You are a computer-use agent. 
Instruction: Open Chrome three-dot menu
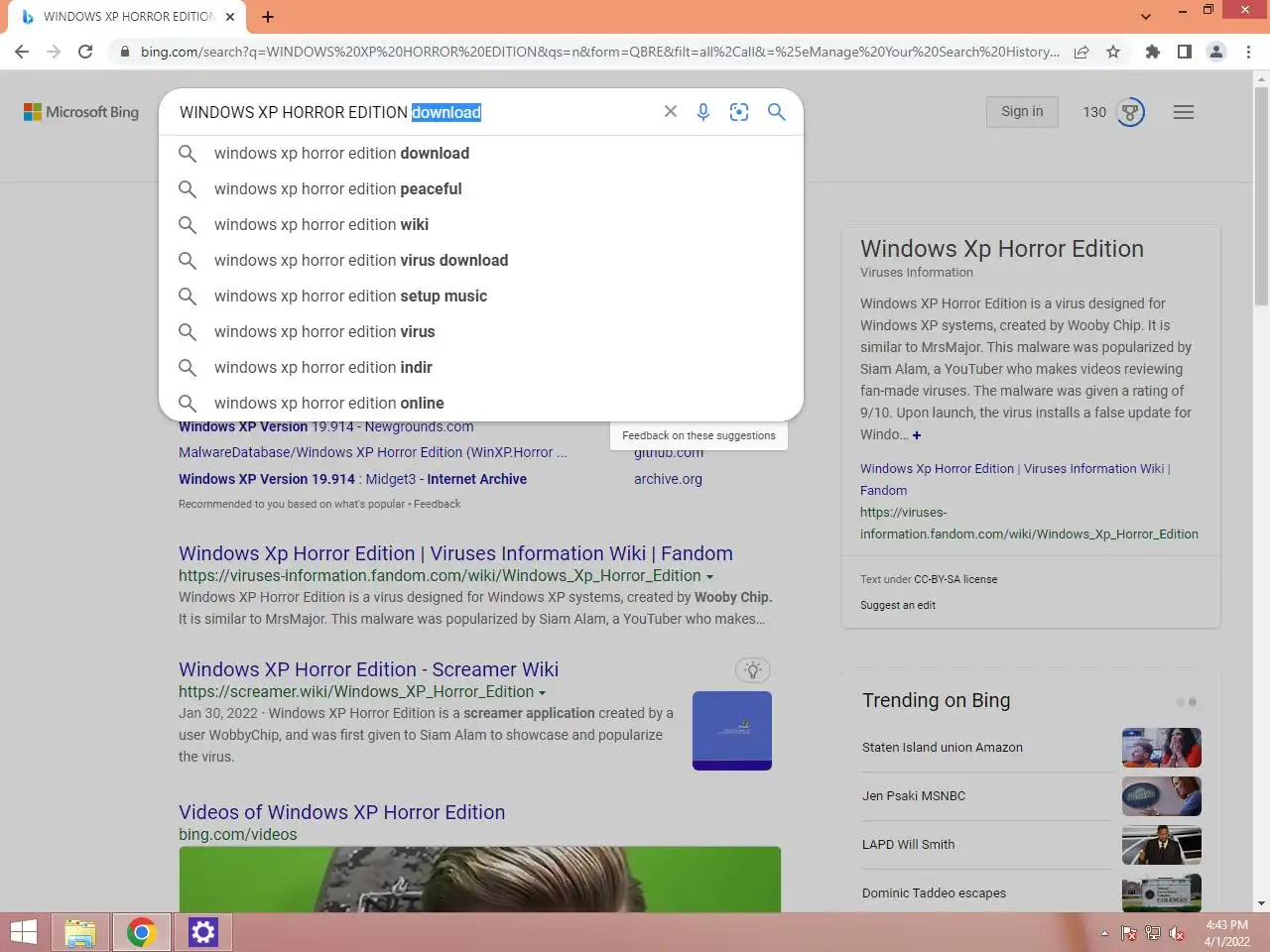1248,52
